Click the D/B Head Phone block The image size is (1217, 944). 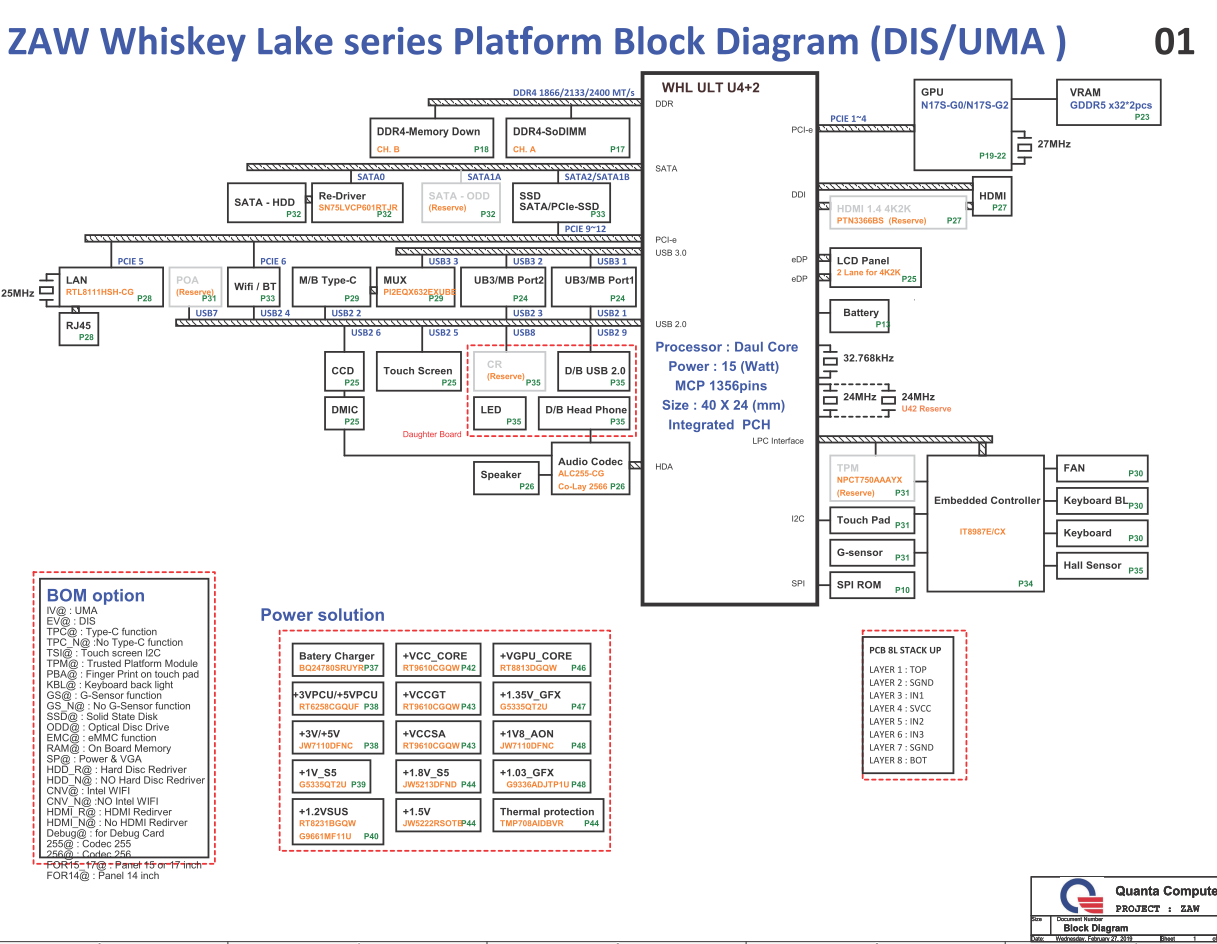point(586,413)
